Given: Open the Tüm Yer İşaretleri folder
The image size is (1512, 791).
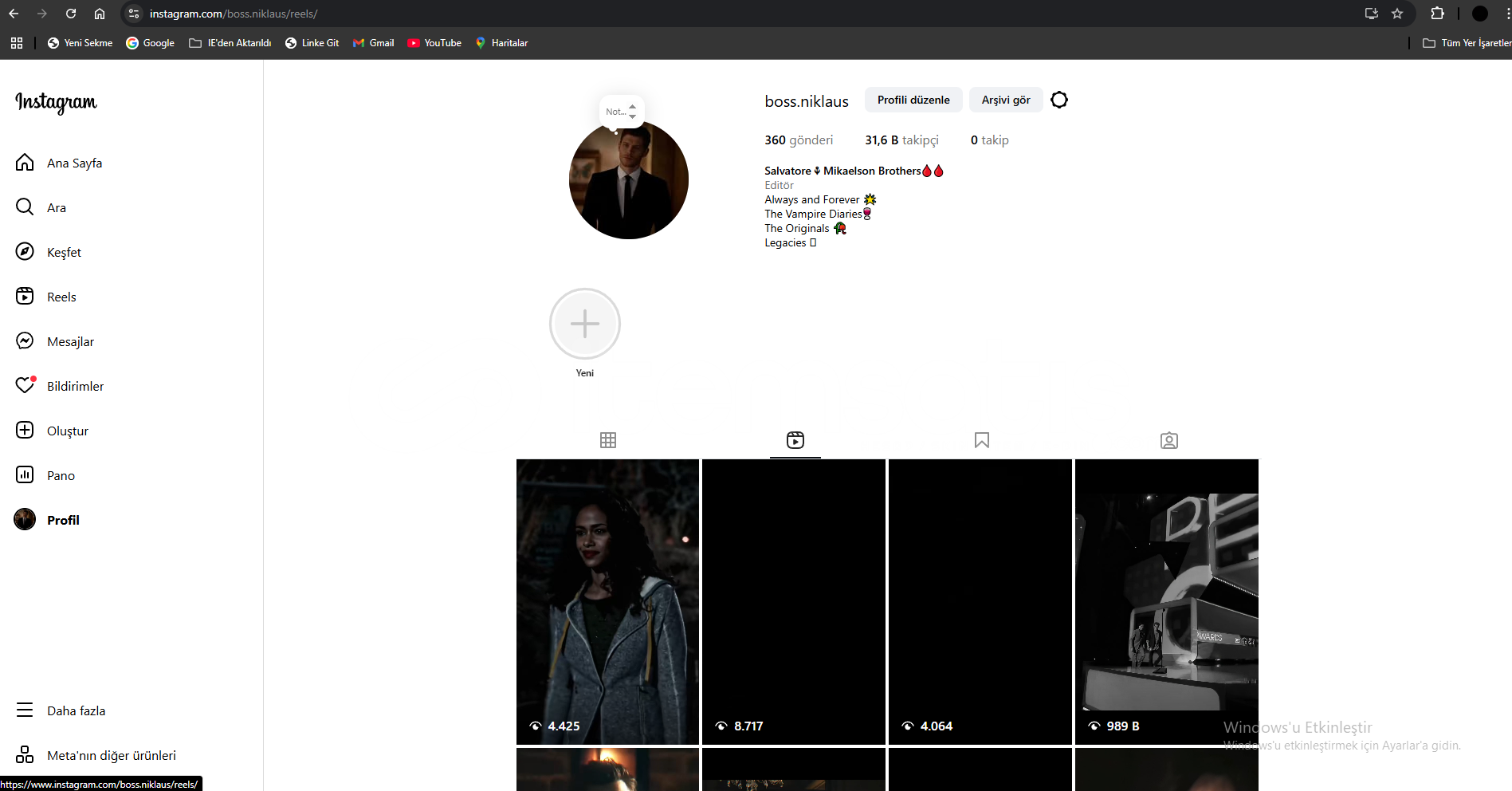Looking at the screenshot, I should [x=1467, y=43].
